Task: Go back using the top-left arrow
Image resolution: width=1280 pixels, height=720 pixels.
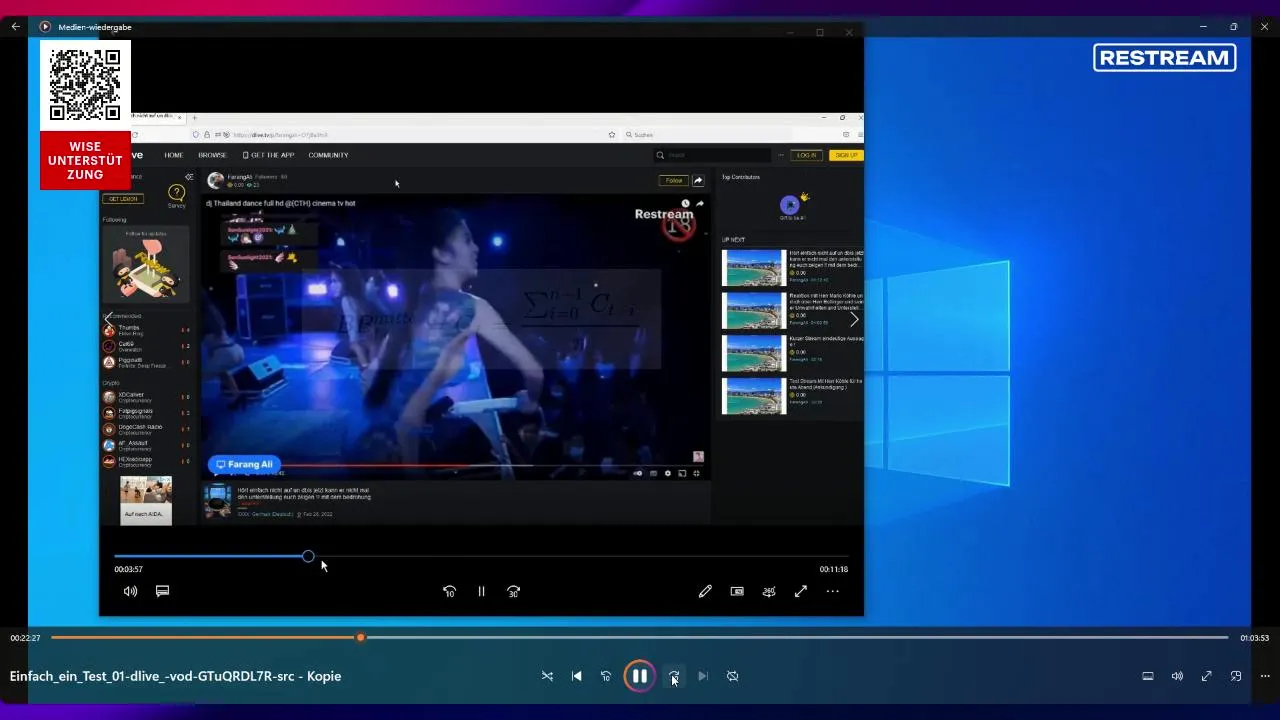Action: [15, 27]
